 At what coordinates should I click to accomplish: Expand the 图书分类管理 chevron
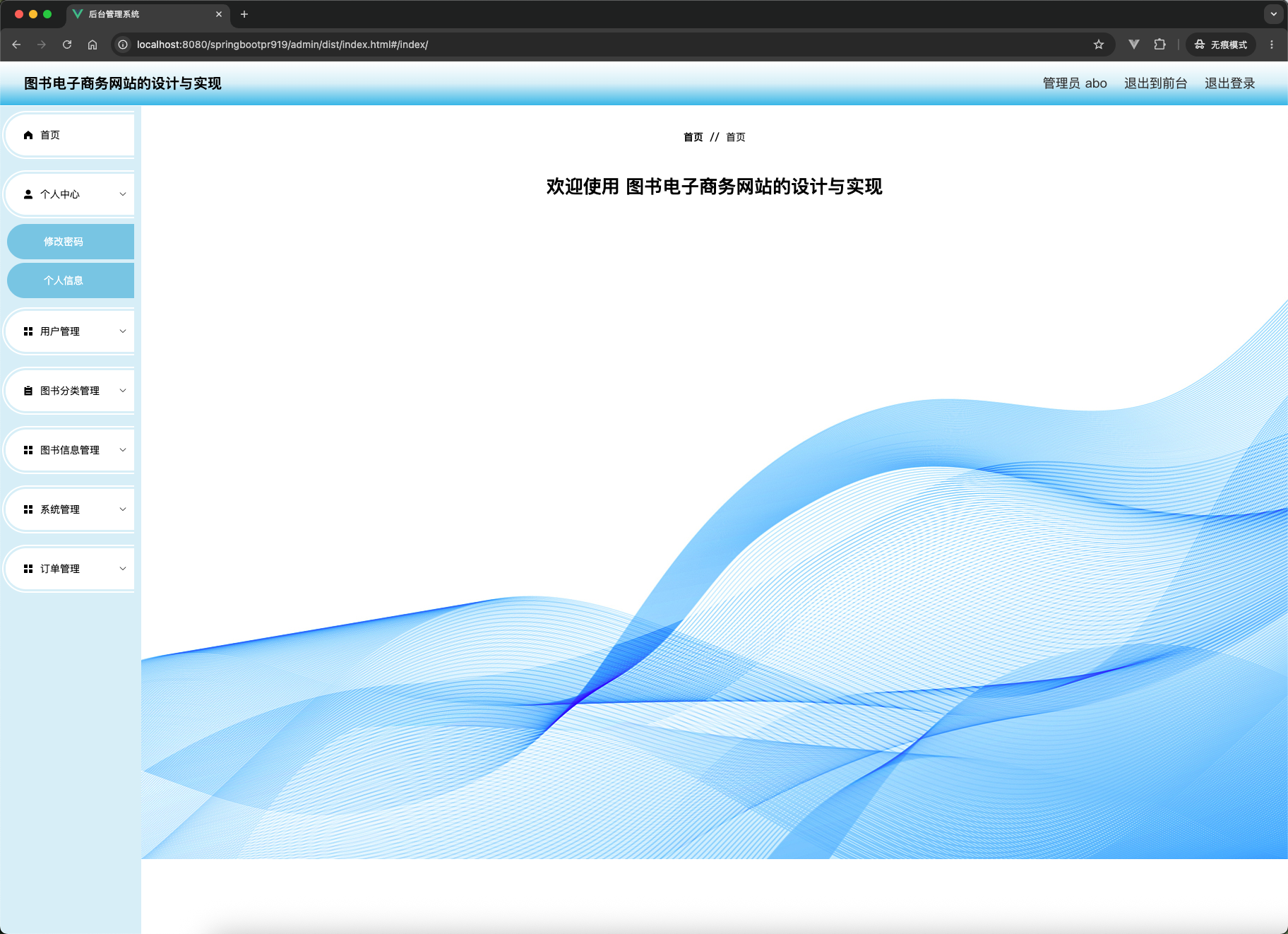(123, 391)
